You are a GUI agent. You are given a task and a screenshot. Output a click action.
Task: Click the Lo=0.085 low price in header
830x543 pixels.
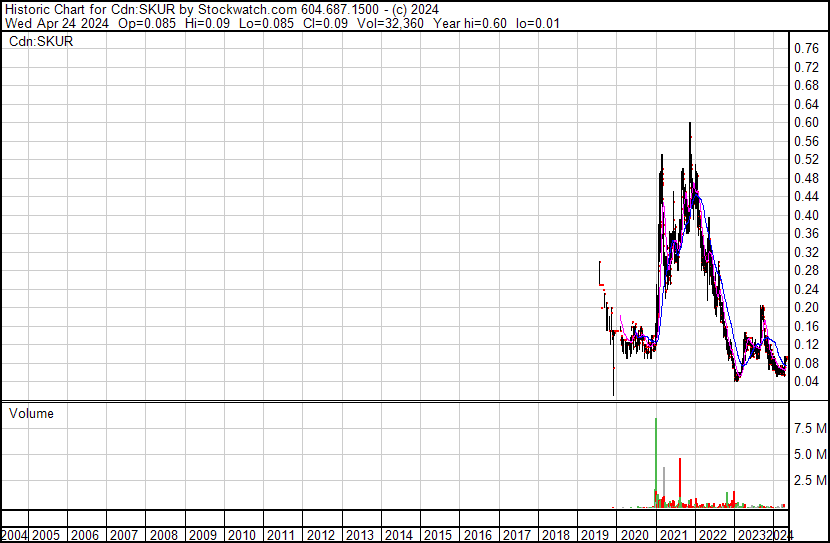266,23
